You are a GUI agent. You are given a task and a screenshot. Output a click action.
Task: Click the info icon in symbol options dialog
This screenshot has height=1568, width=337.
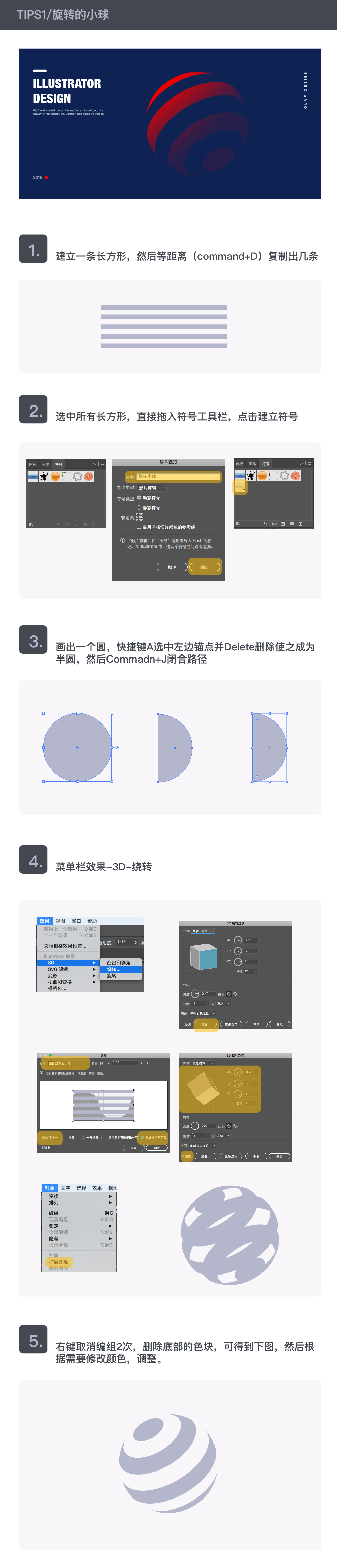122,540
